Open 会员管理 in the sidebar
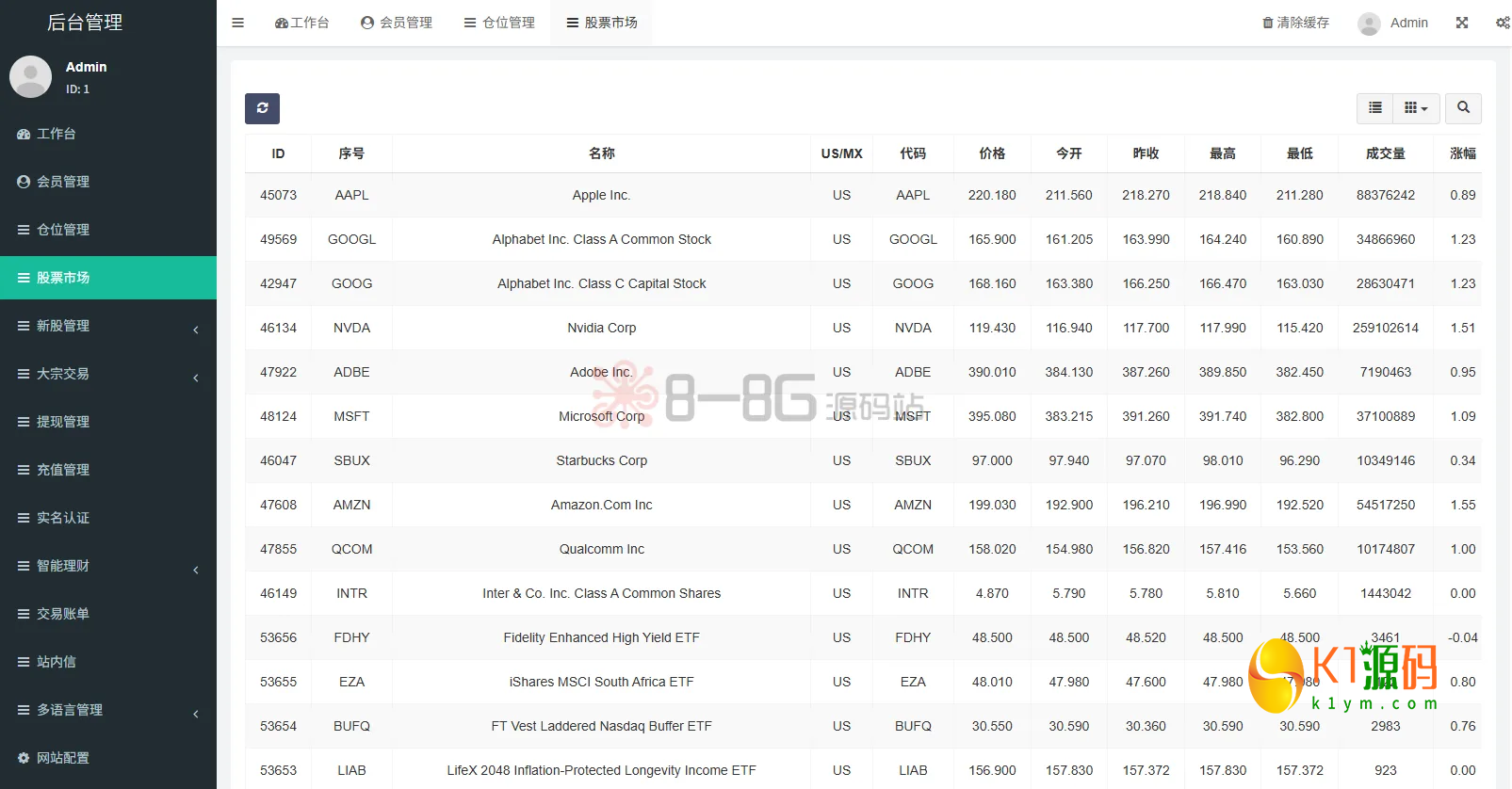 pos(108,182)
